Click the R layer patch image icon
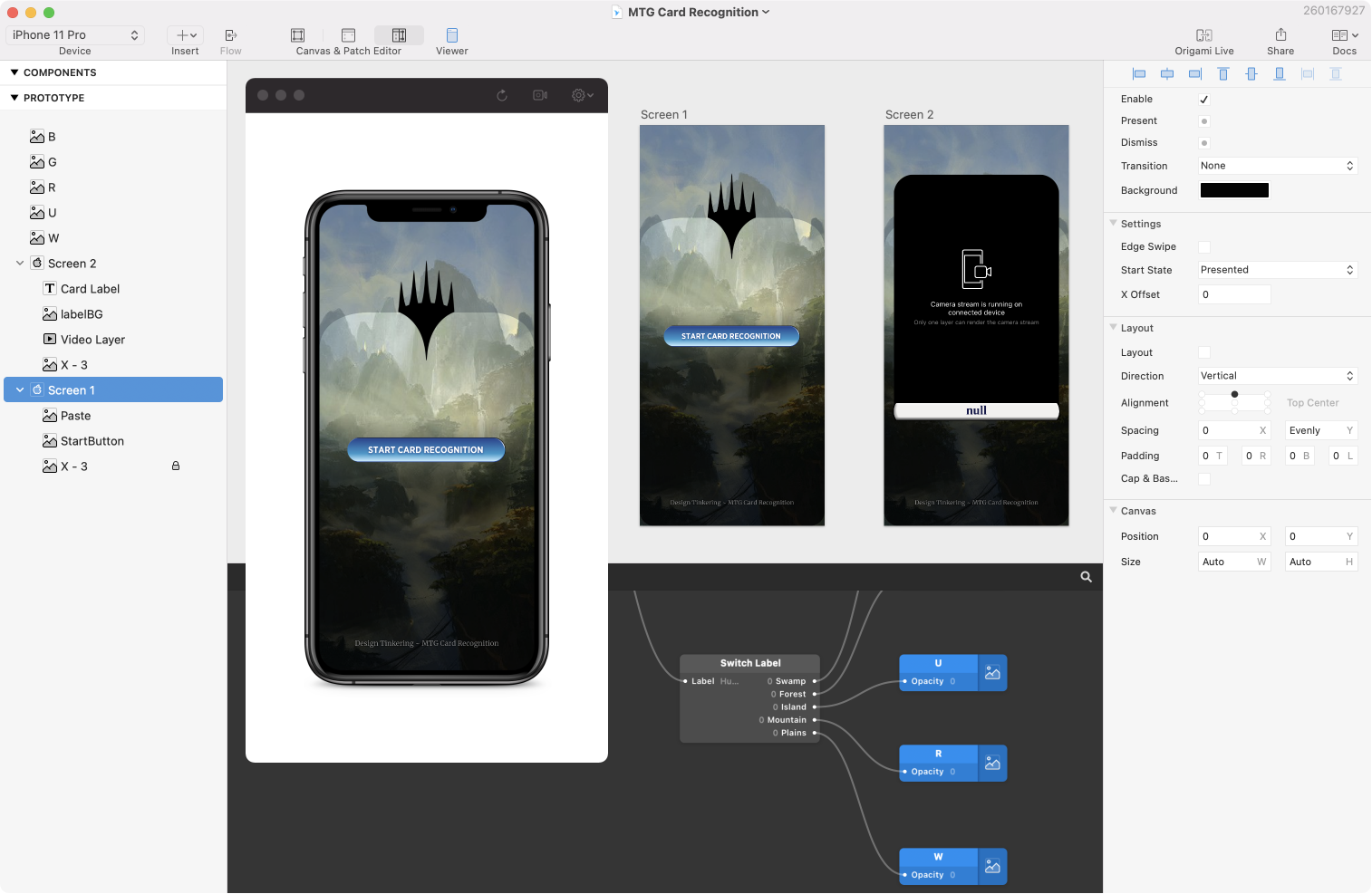The width and height of the screenshot is (1372, 894). [x=992, y=764]
